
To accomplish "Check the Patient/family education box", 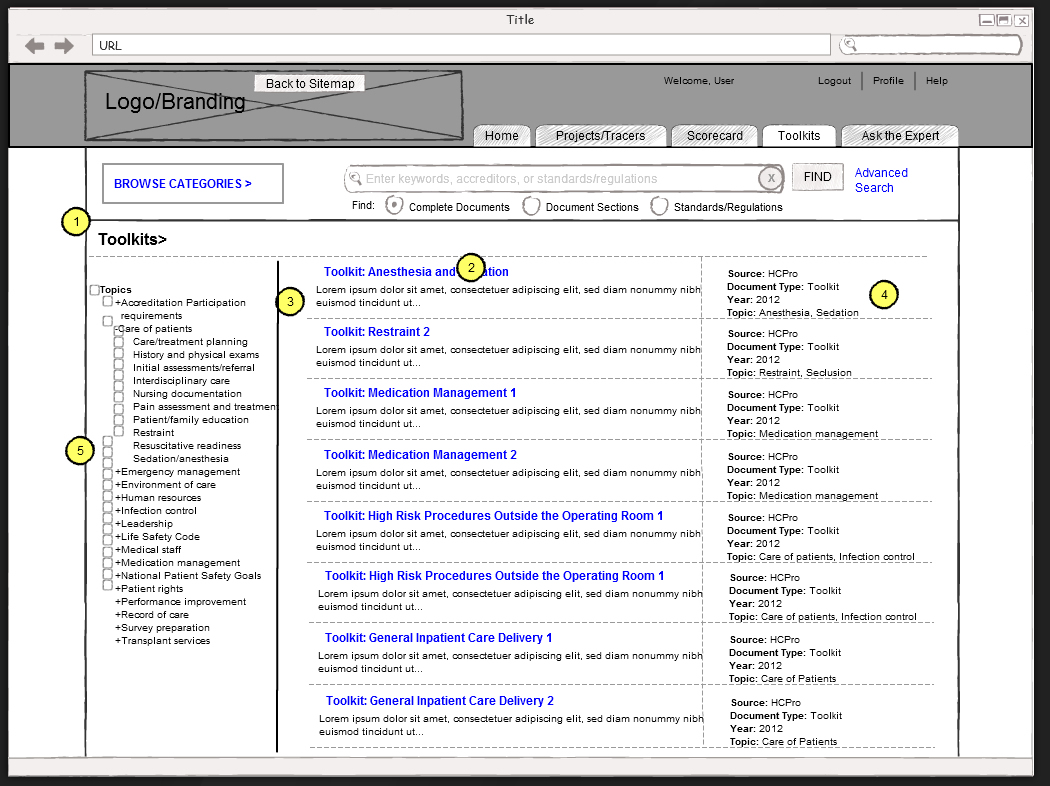I will tap(119, 420).
